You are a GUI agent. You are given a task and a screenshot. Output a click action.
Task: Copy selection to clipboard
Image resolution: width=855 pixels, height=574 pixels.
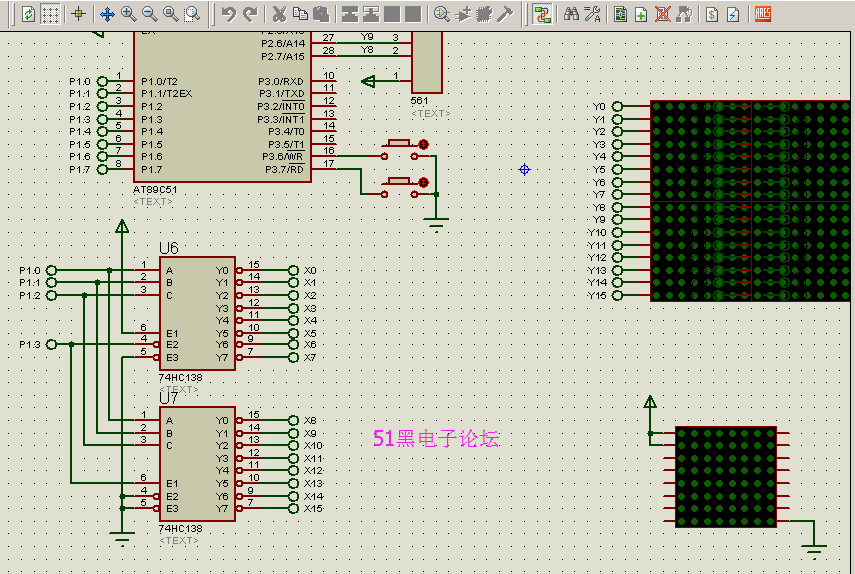coord(300,14)
